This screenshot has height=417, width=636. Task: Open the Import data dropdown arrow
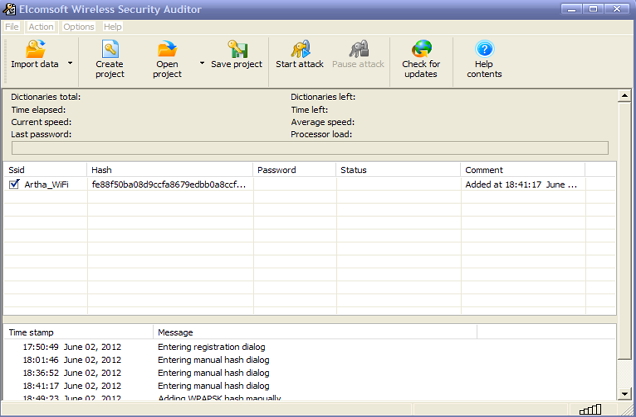point(70,63)
